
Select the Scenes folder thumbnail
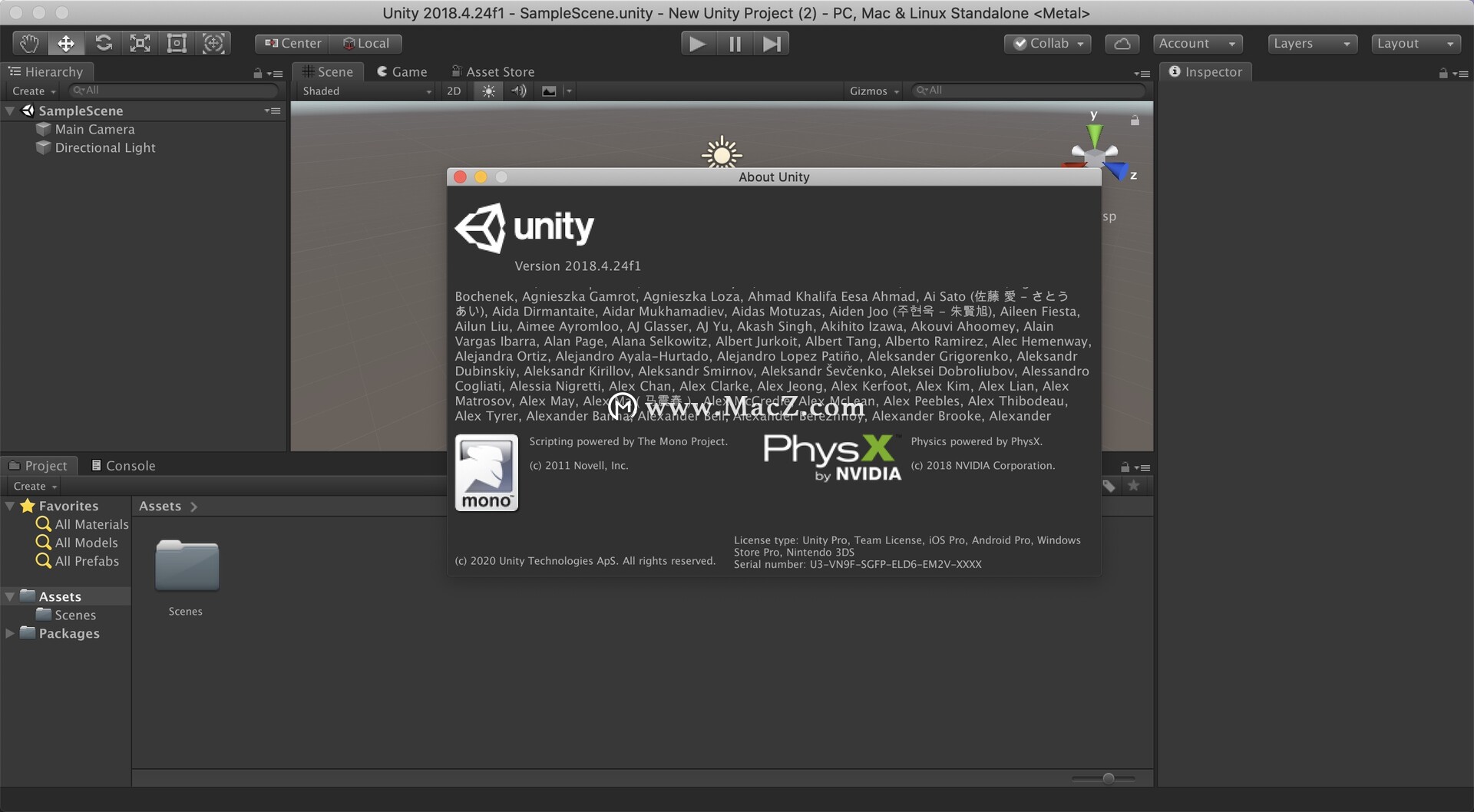pyautogui.click(x=187, y=566)
